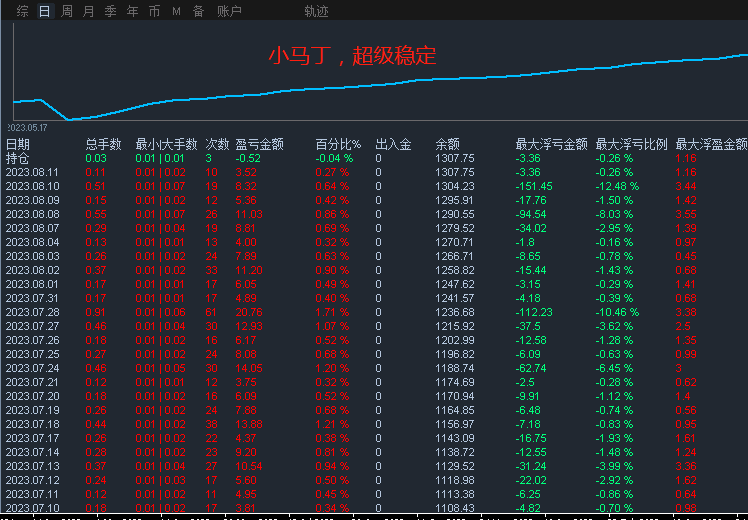Click the -6.45 % loss ratio
This screenshot has width=748, height=520.
pyautogui.click(x=614, y=368)
